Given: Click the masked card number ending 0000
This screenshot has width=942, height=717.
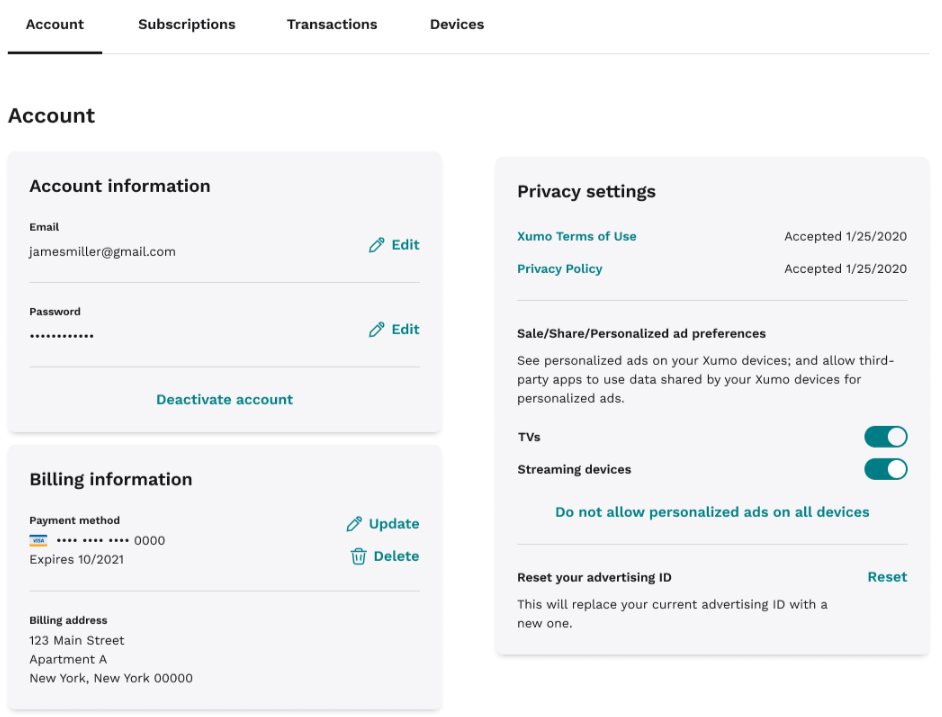Looking at the screenshot, I should pyautogui.click(x=111, y=540).
